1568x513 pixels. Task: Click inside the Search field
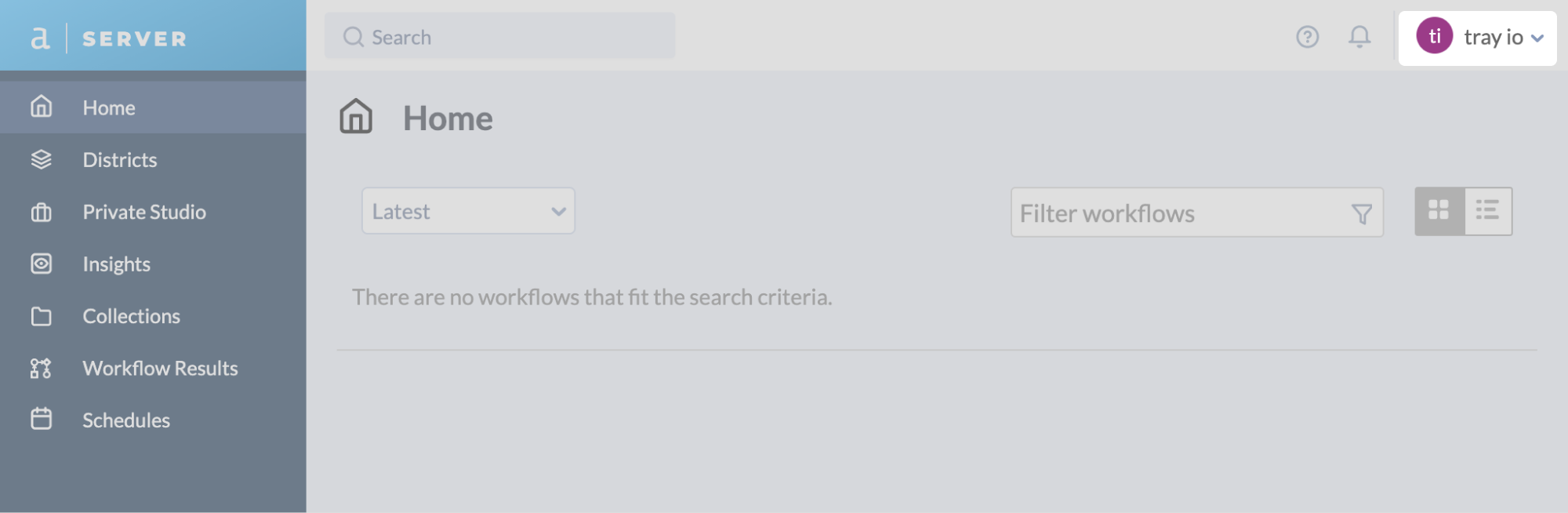click(501, 36)
